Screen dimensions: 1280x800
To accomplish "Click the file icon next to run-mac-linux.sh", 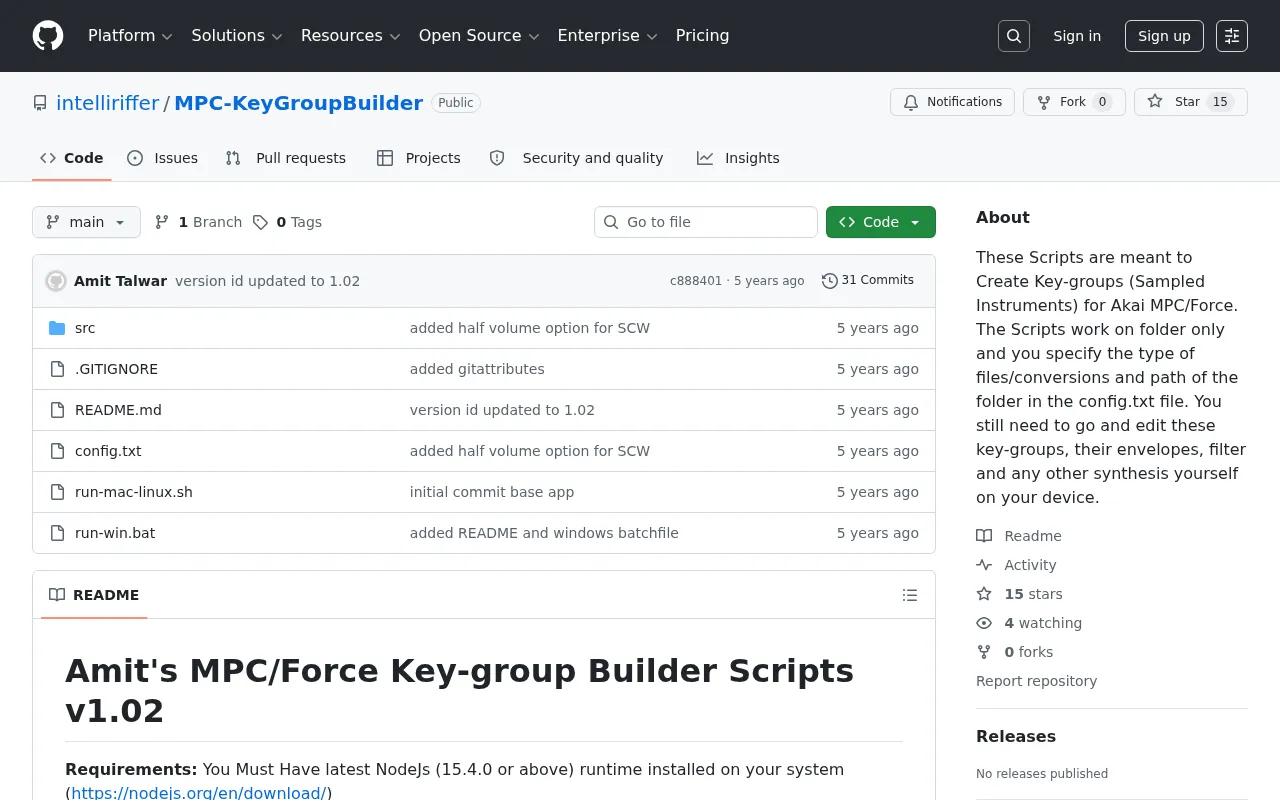I will pyautogui.click(x=57, y=492).
